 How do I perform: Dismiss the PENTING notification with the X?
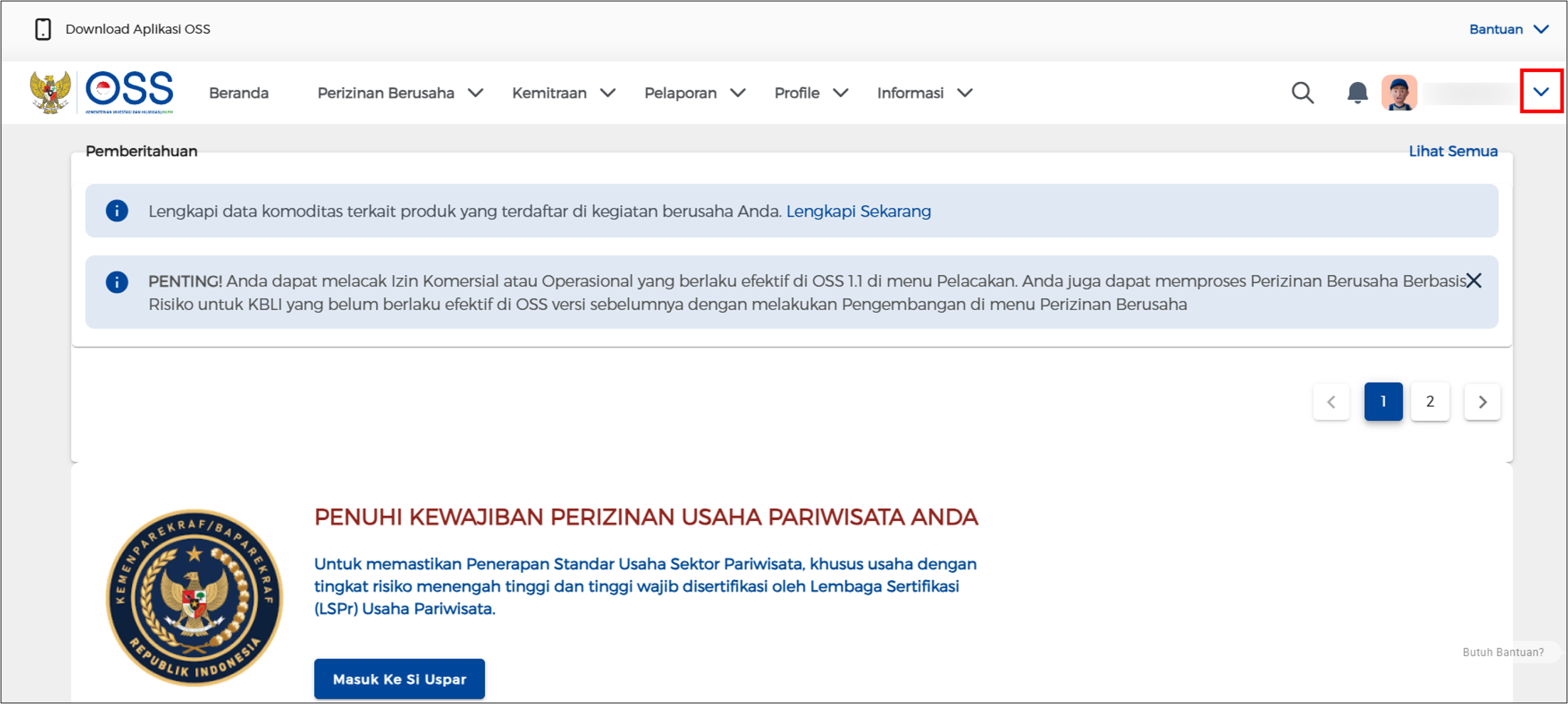1474,280
